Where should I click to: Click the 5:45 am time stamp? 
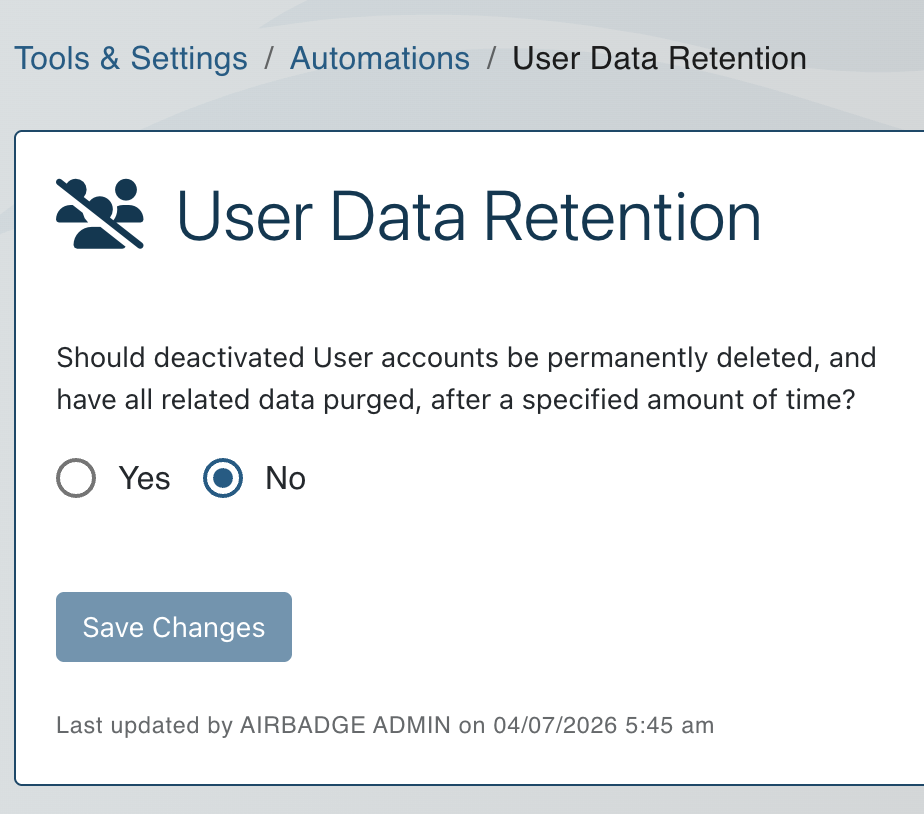(669, 725)
